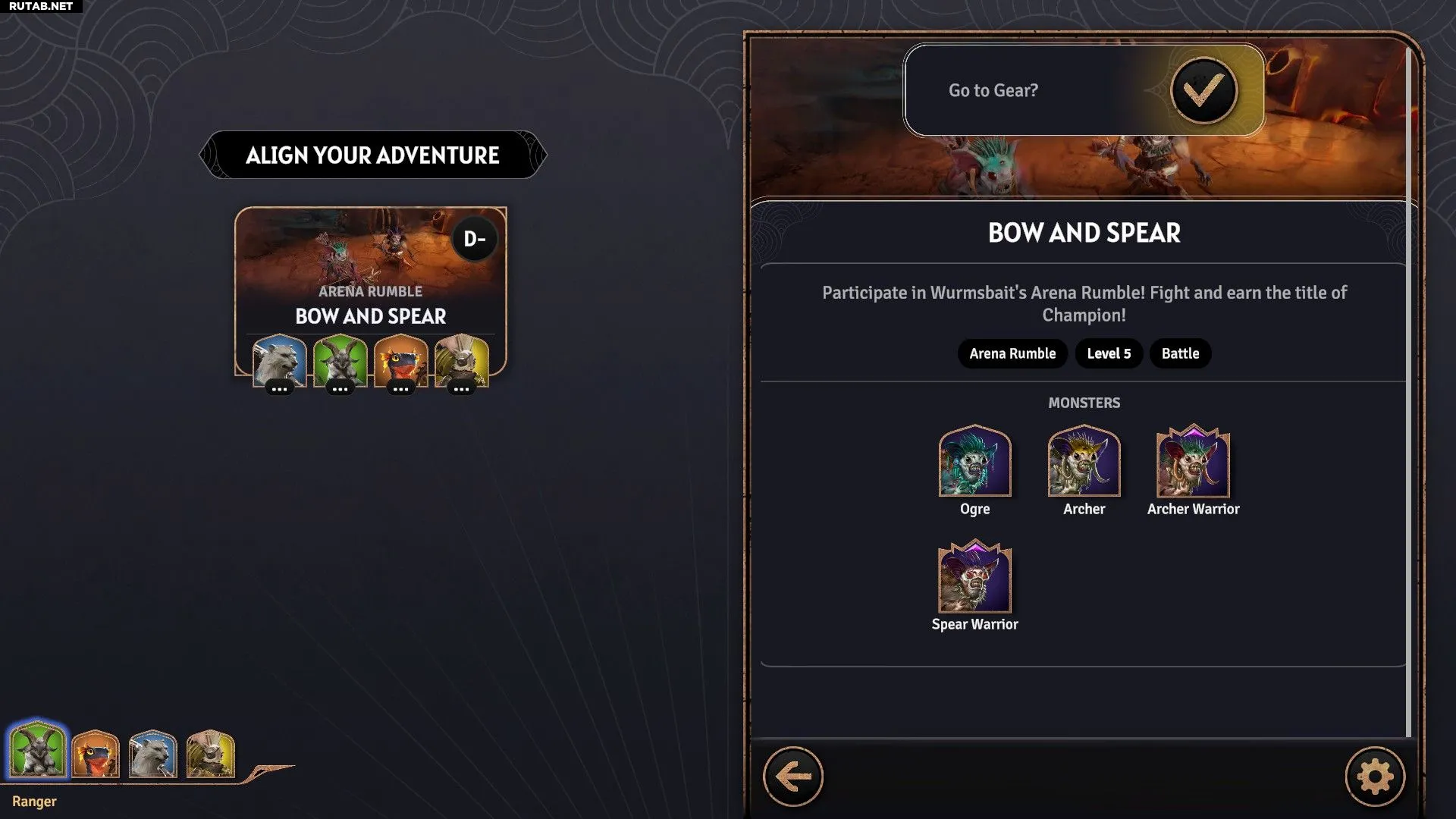Choose the orange lizard character portrait
The width and height of the screenshot is (1456, 819).
[96, 753]
